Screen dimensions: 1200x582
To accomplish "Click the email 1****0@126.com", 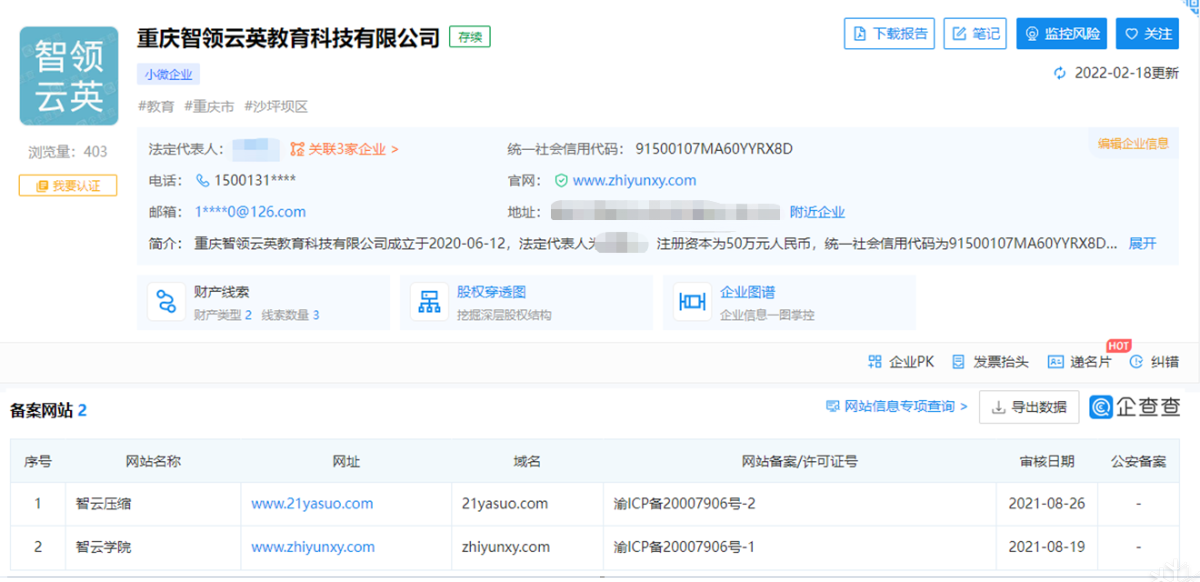I will pos(250,212).
